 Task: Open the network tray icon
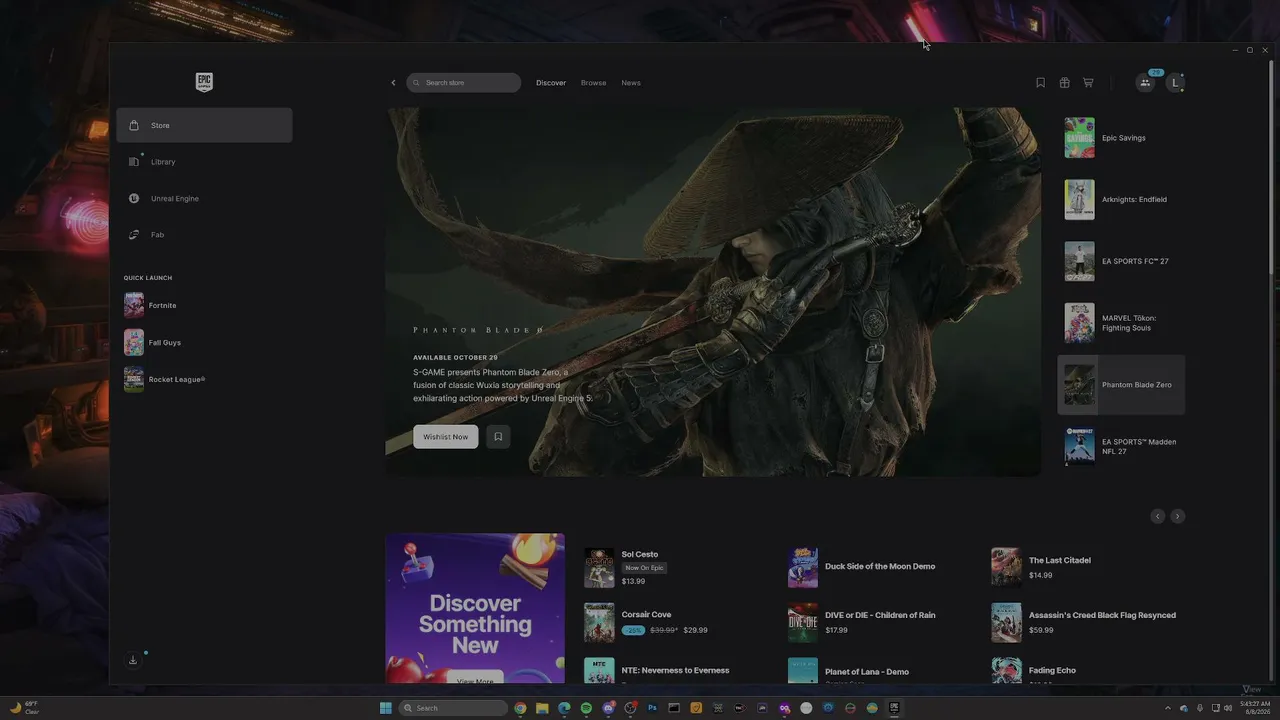pos(1215,708)
